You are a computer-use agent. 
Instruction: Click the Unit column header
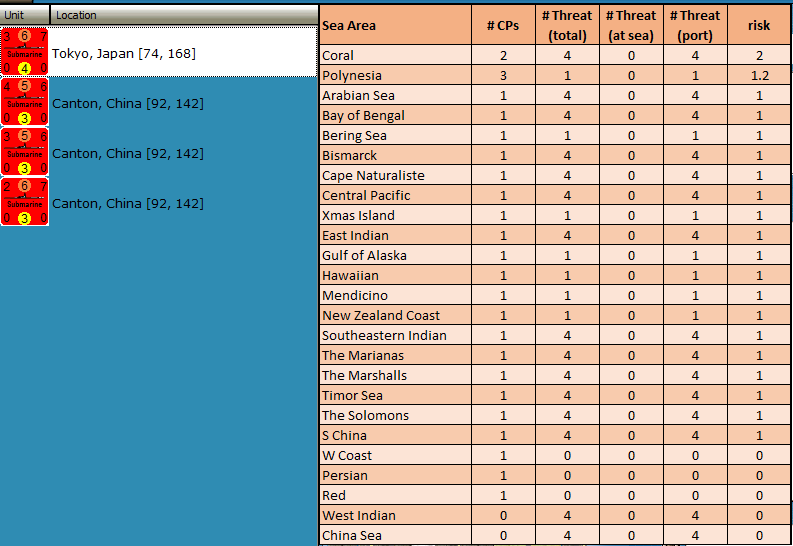25,15
